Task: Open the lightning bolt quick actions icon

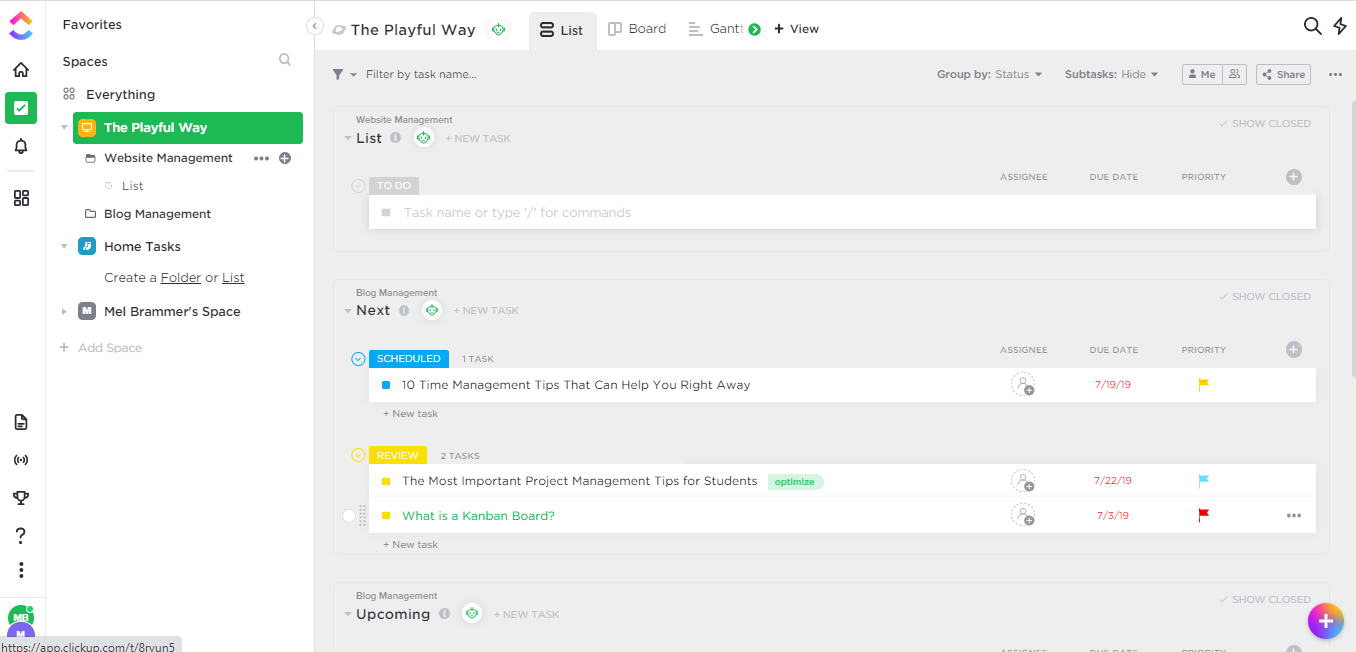Action: pos(1340,26)
